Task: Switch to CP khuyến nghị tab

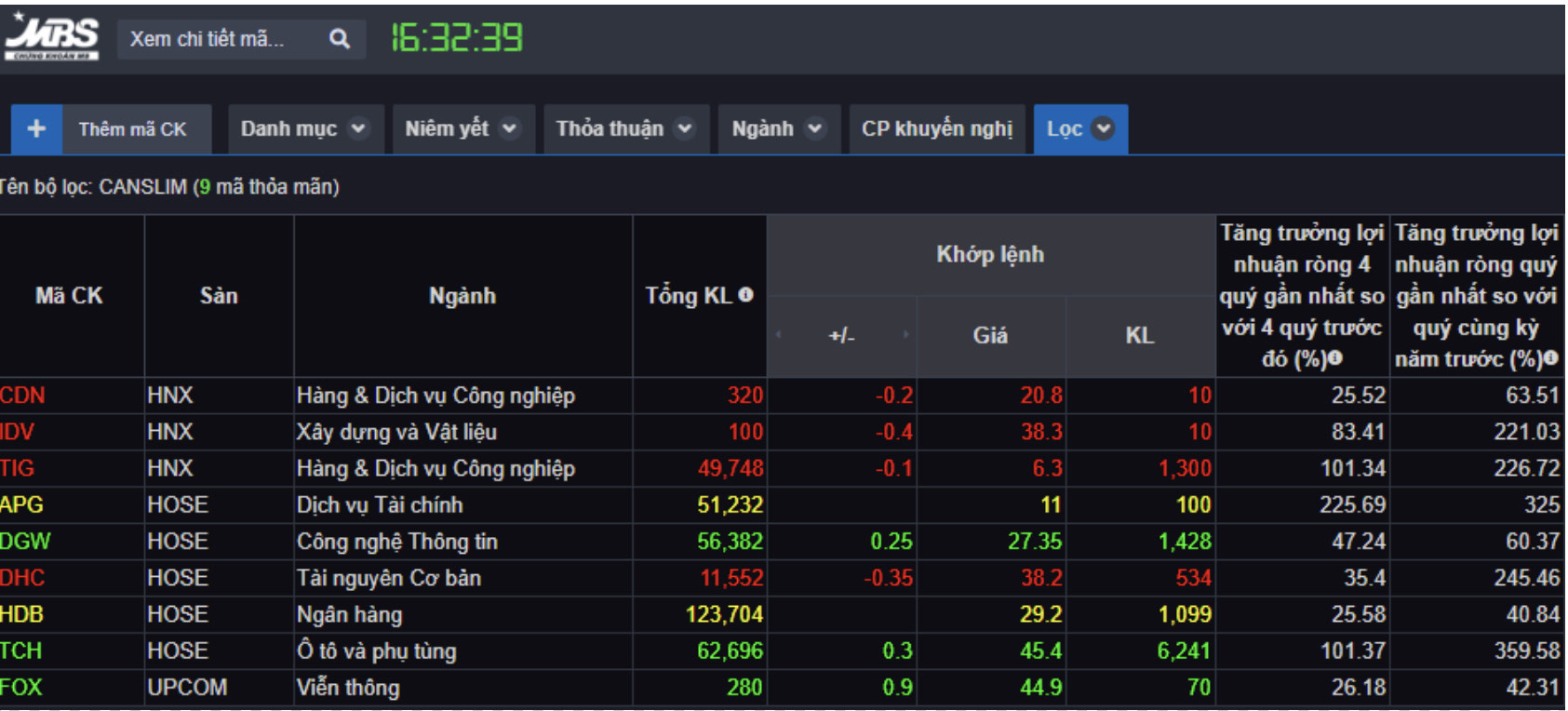Action: [936, 128]
